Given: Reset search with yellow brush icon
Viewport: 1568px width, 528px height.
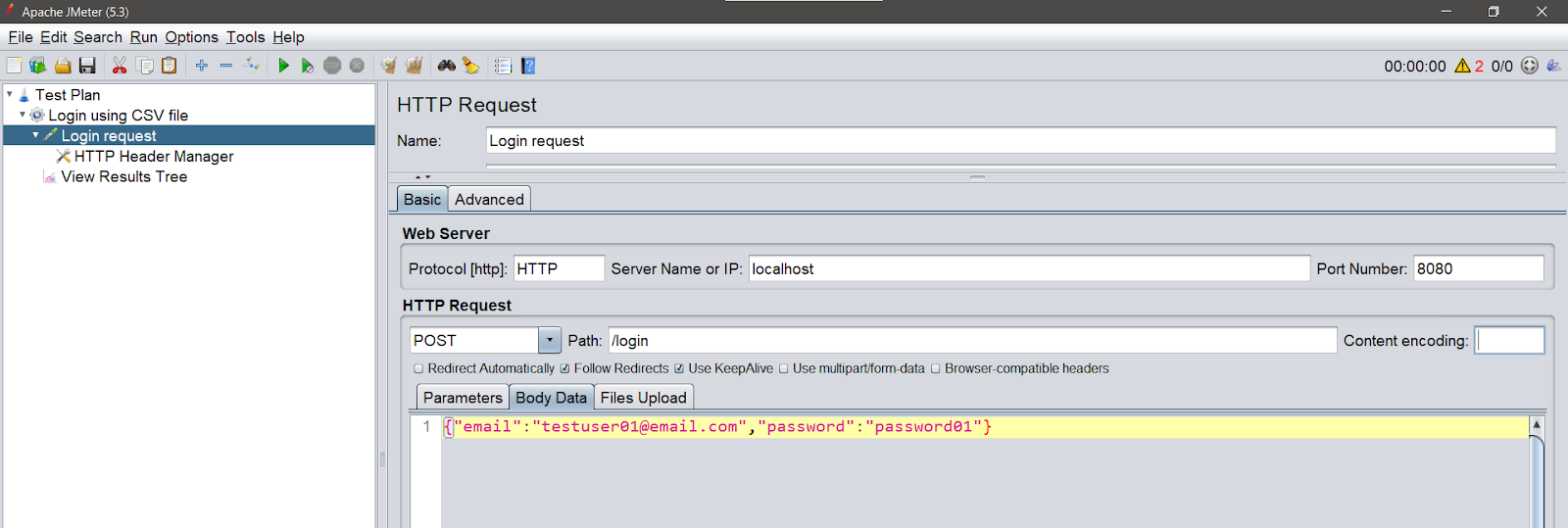Looking at the screenshot, I should point(471,66).
